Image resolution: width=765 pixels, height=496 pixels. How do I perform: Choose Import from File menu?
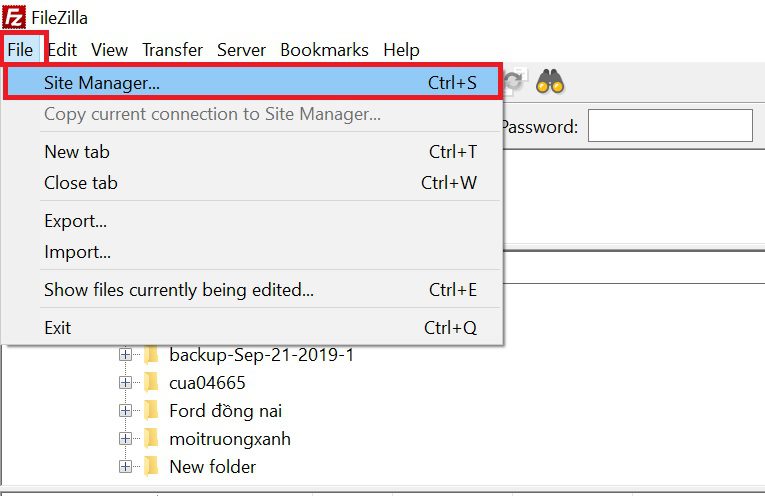(x=252, y=252)
